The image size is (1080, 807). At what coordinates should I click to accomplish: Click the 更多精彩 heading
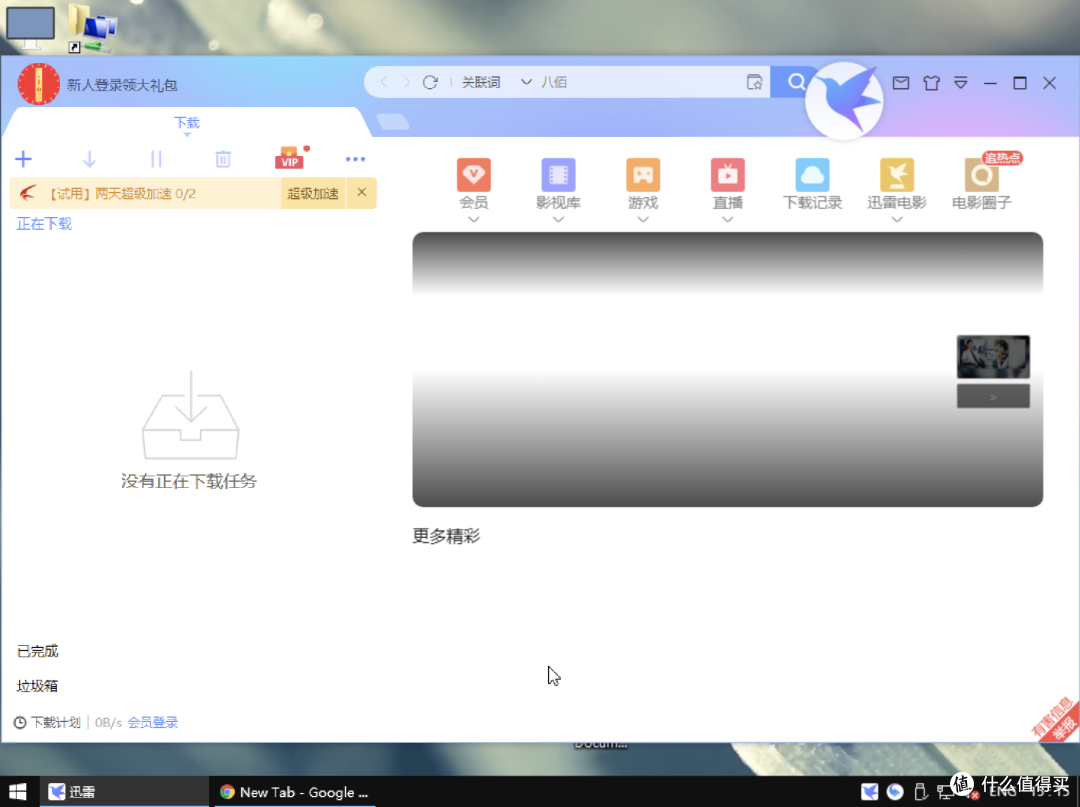[x=446, y=536]
